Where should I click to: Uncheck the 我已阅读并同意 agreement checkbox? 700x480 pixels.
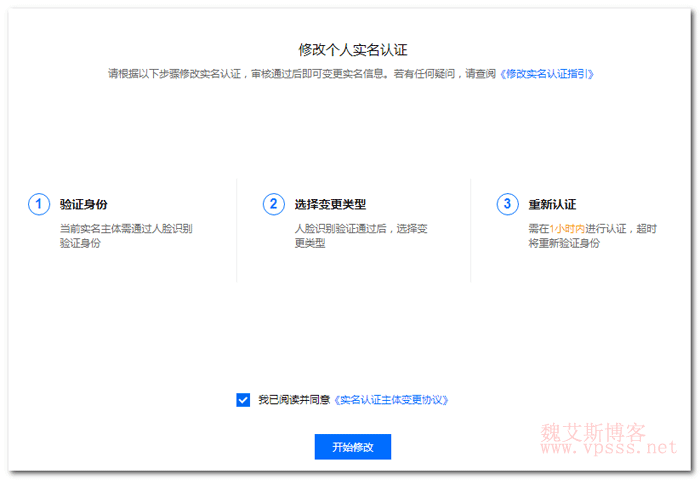tap(243, 400)
